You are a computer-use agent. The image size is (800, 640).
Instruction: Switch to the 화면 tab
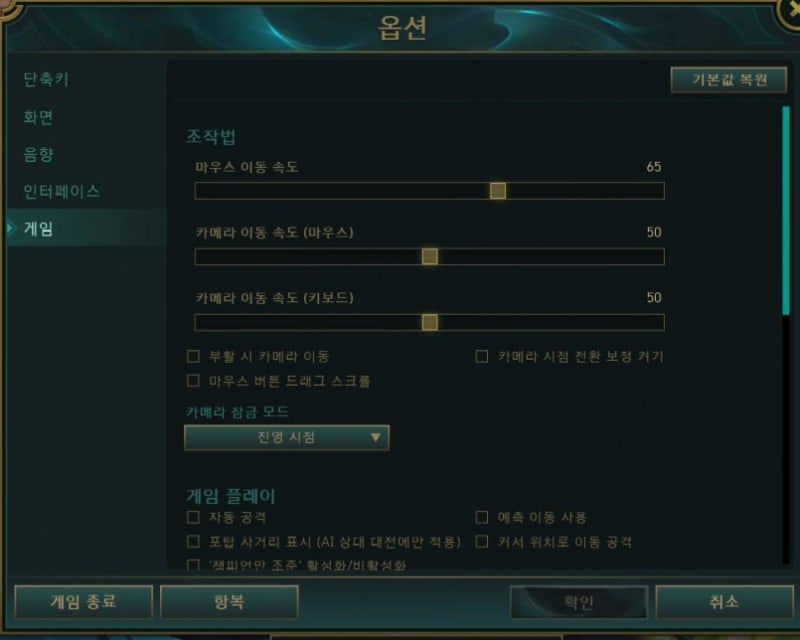pos(38,117)
